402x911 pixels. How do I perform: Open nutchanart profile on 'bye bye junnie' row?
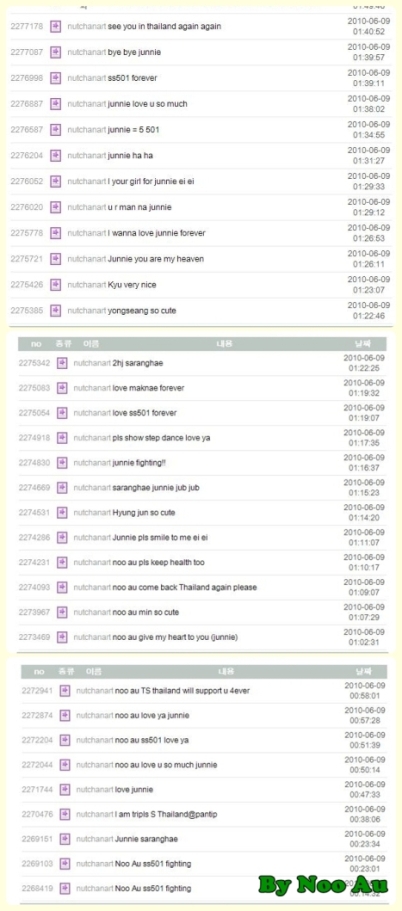pyautogui.click(x=87, y=52)
